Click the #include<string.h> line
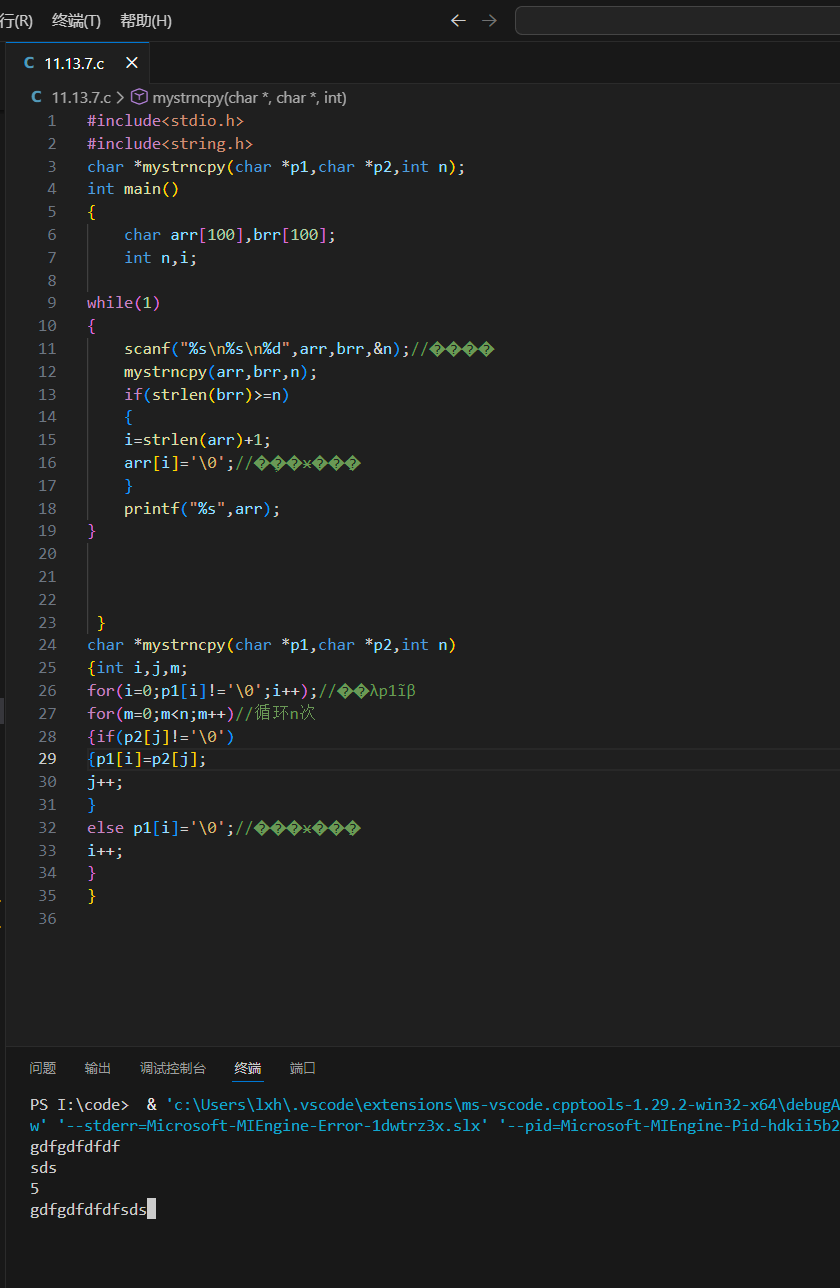Screen dimensions: 840x1288 (x=170, y=144)
